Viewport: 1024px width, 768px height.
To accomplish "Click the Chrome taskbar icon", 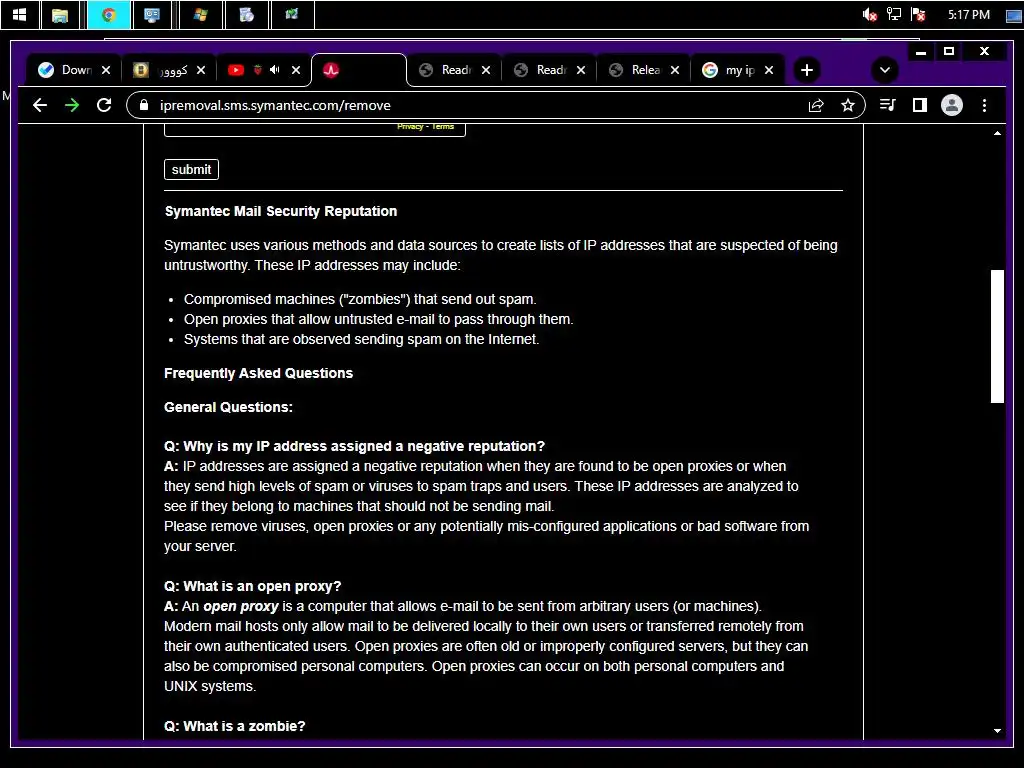I will 108,14.
